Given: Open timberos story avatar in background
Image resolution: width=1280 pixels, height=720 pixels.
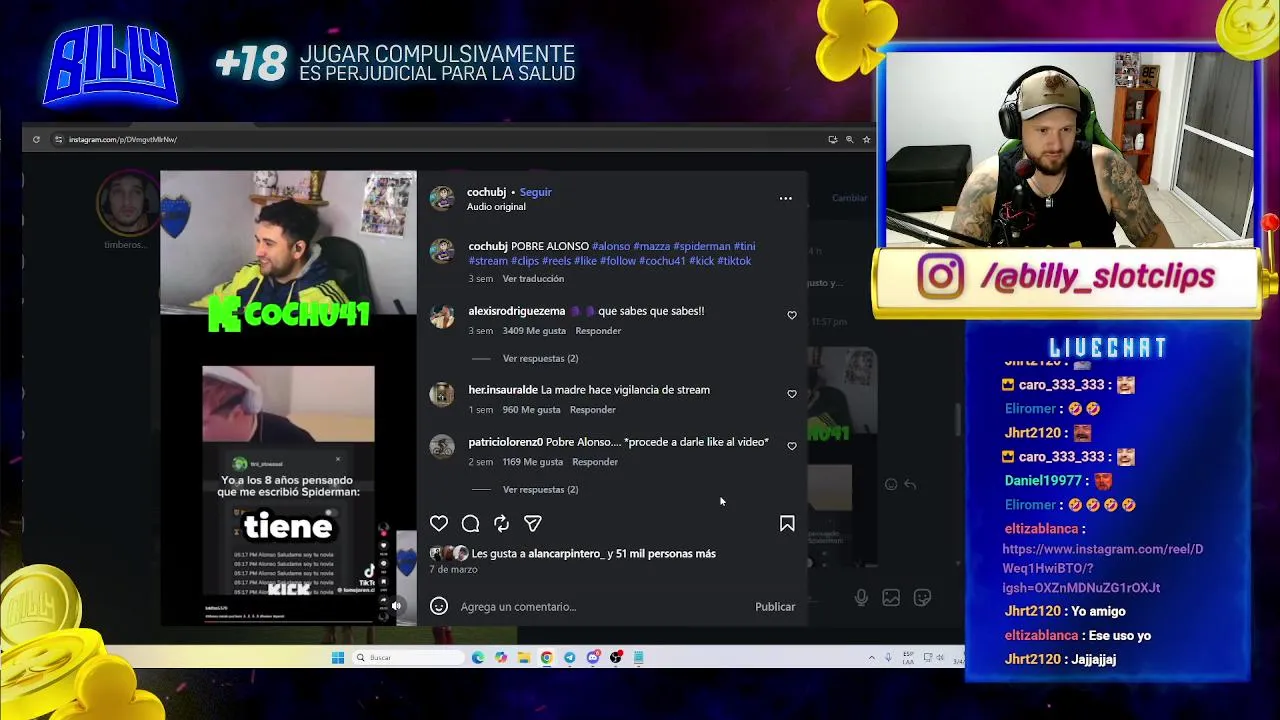Looking at the screenshot, I should pos(126,203).
